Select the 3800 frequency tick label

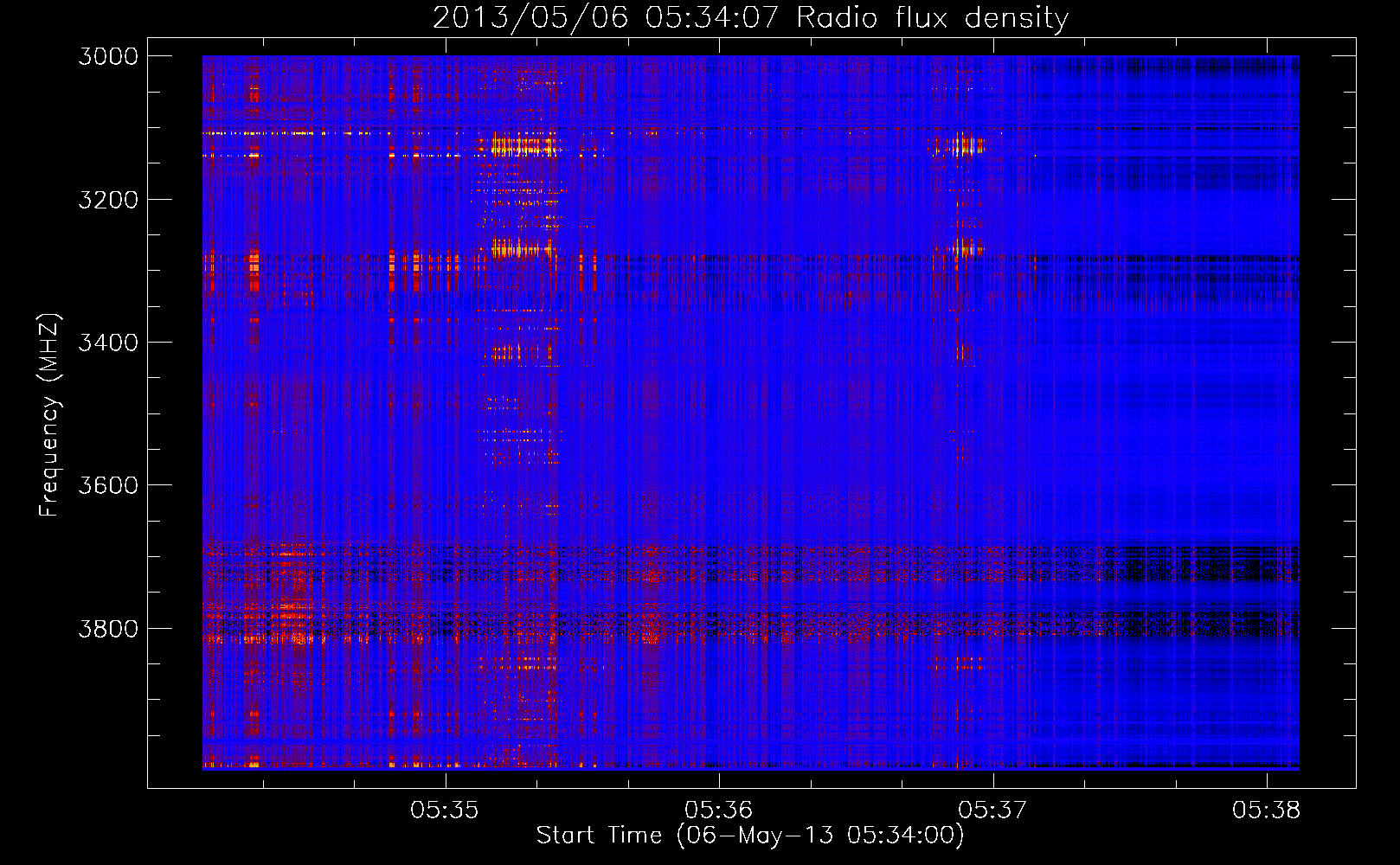(108, 628)
